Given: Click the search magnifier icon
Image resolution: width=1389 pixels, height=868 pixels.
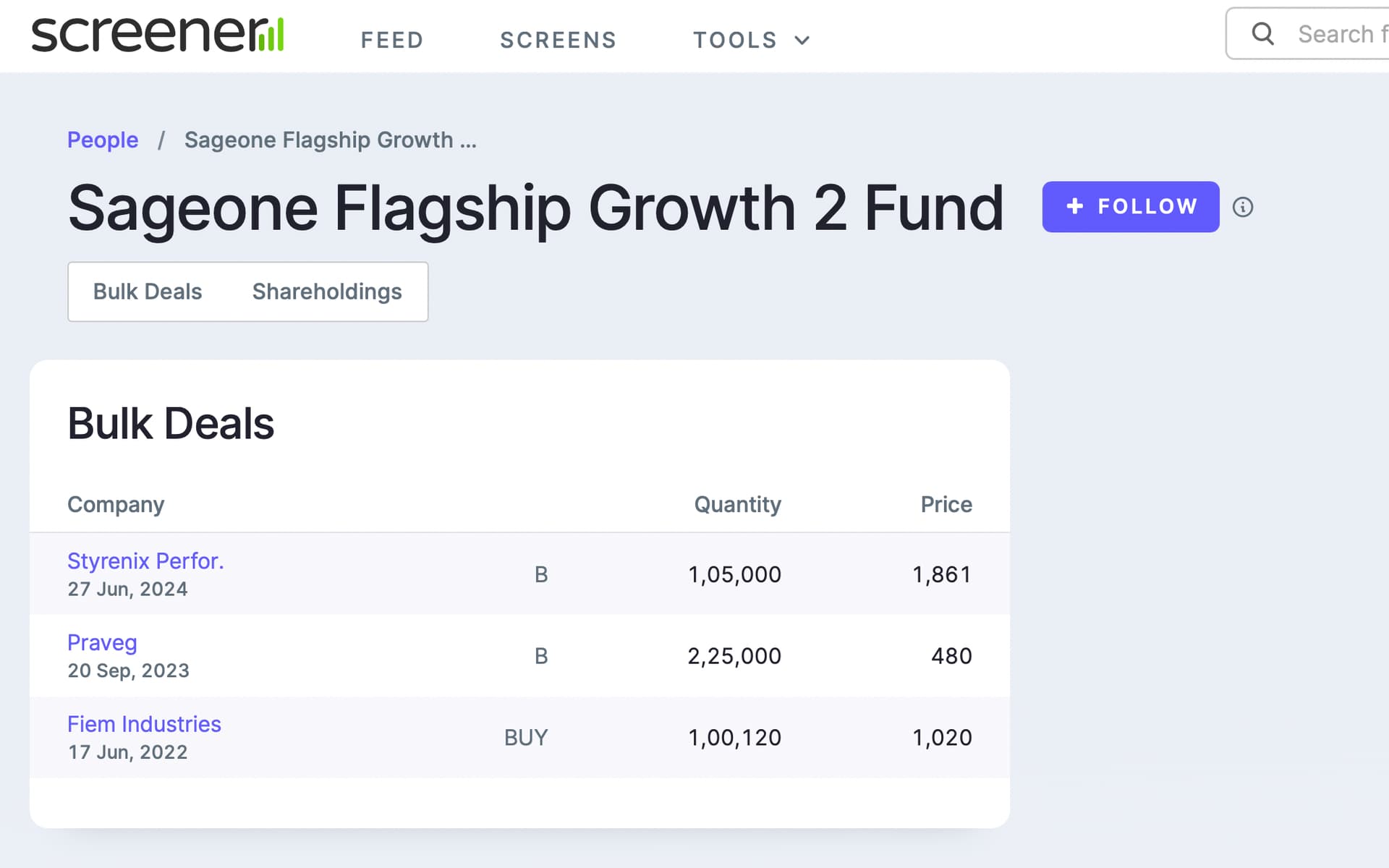Looking at the screenshot, I should click(1262, 33).
